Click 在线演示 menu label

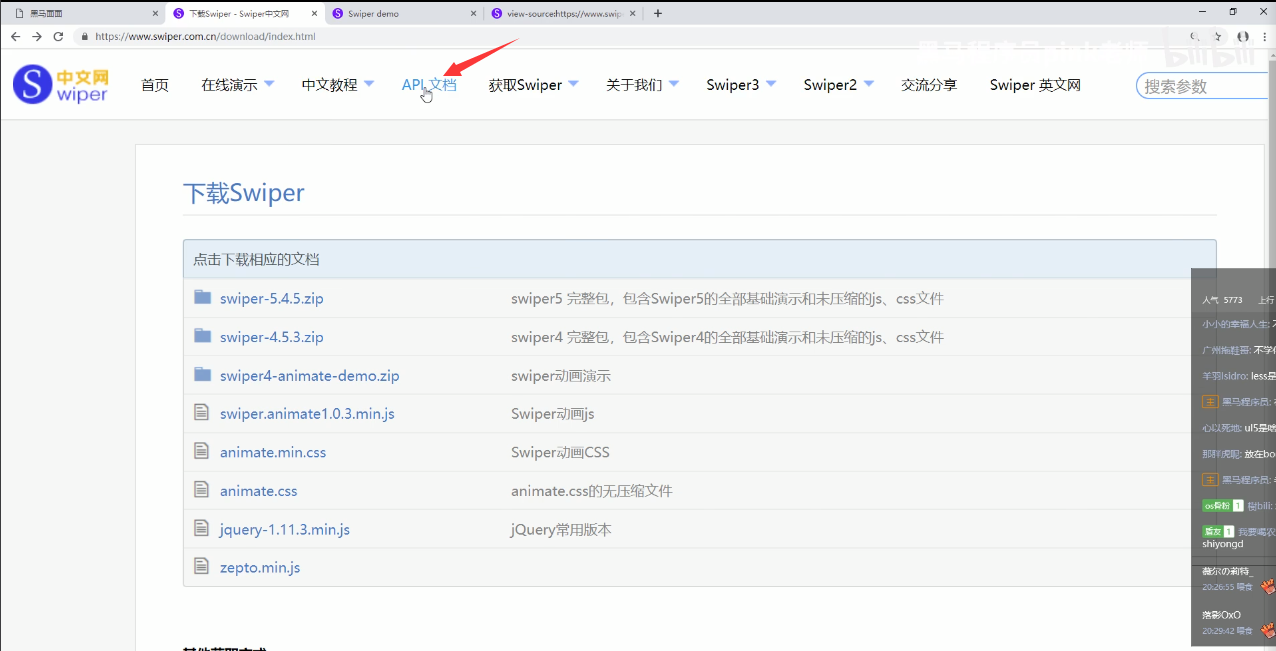(x=229, y=85)
